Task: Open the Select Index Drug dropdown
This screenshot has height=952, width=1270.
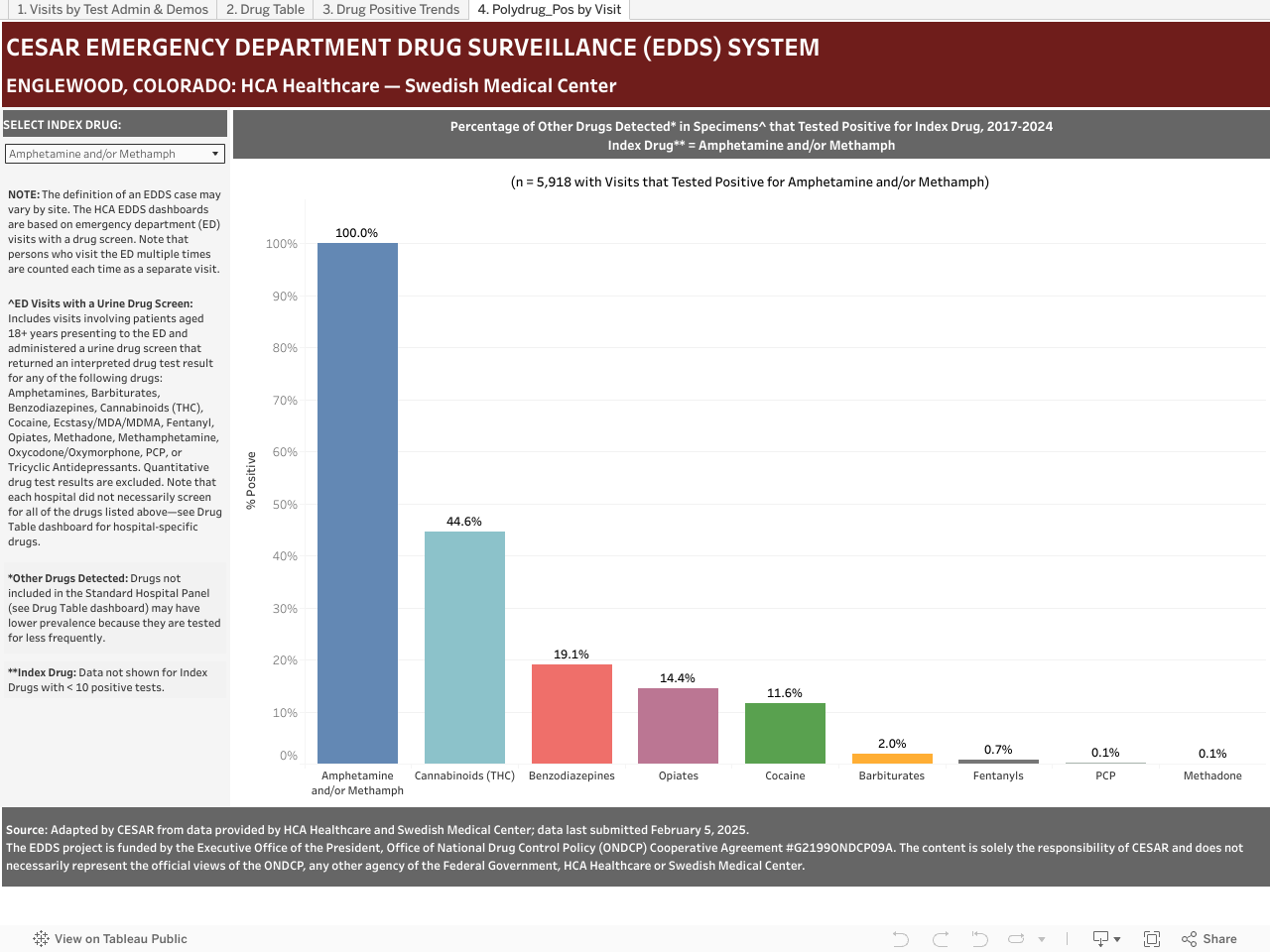Action: pyautogui.click(x=115, y=154)
